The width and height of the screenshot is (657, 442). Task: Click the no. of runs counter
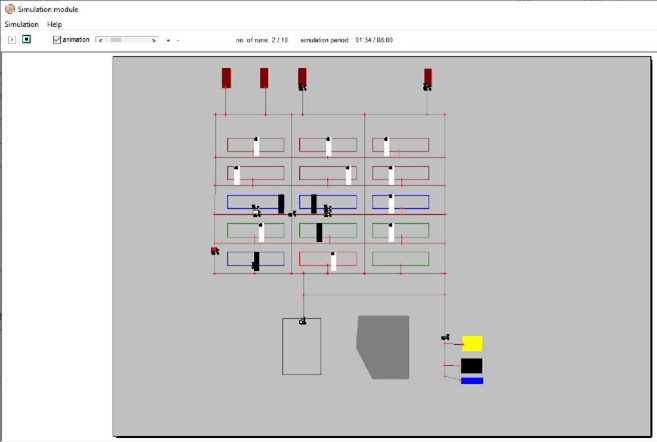pos(262,40)
